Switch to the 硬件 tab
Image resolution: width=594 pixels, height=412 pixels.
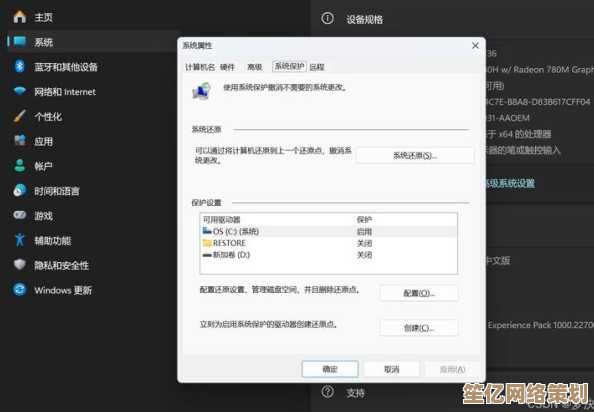[227, 67]
